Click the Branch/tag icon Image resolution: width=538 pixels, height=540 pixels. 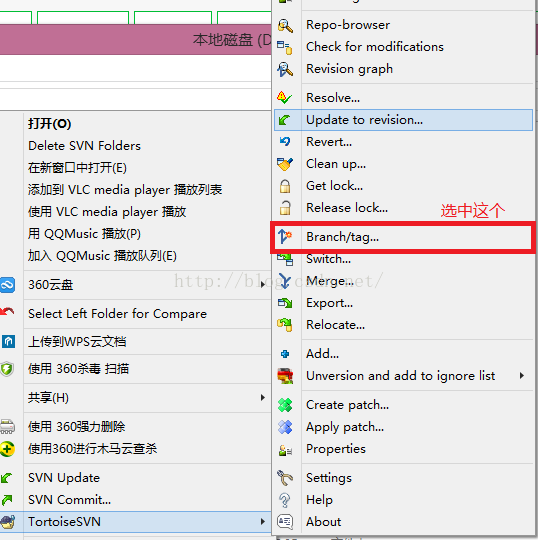(x=285, y=237)
